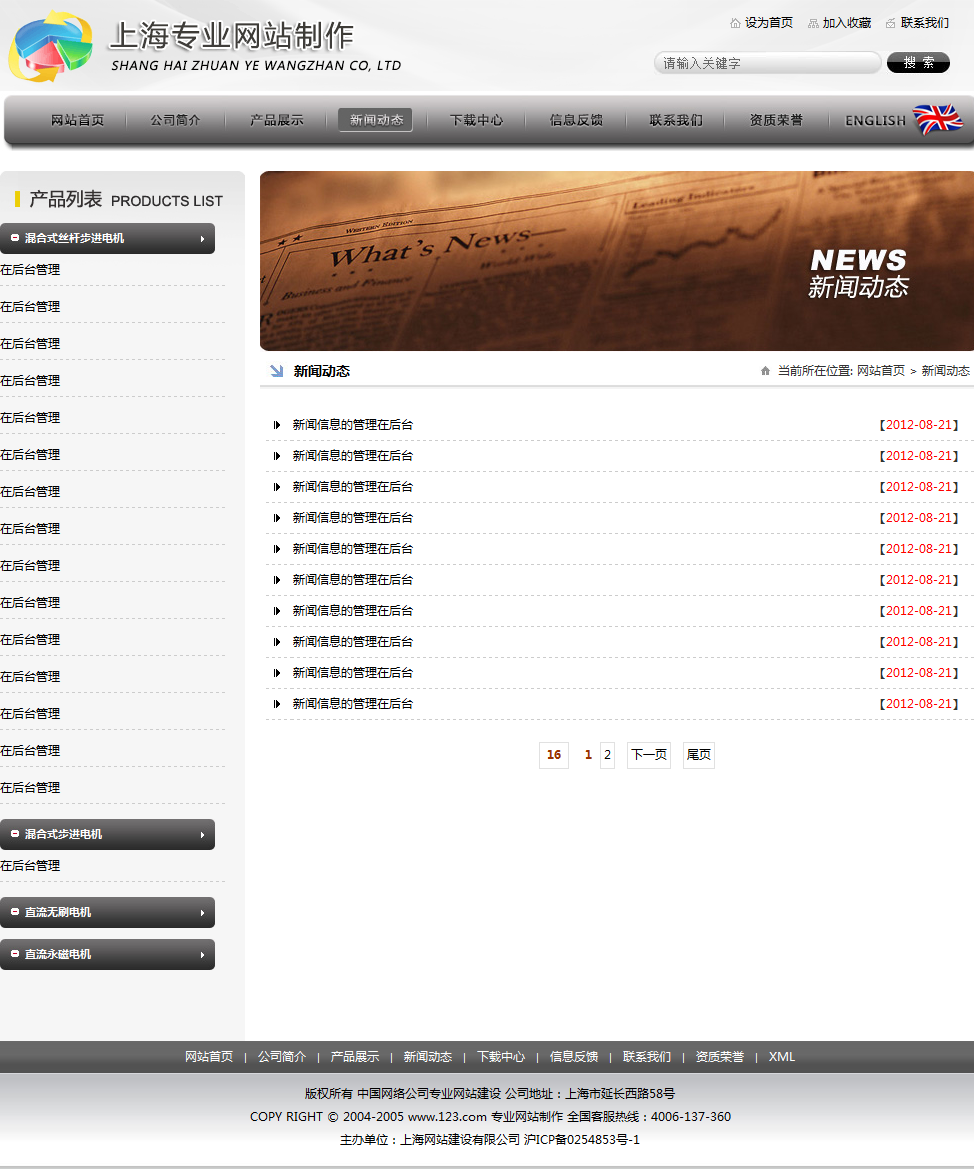Viewport: 980px width, 1171px height.
Task: Click the News banner image
Action: click(616, 261)
